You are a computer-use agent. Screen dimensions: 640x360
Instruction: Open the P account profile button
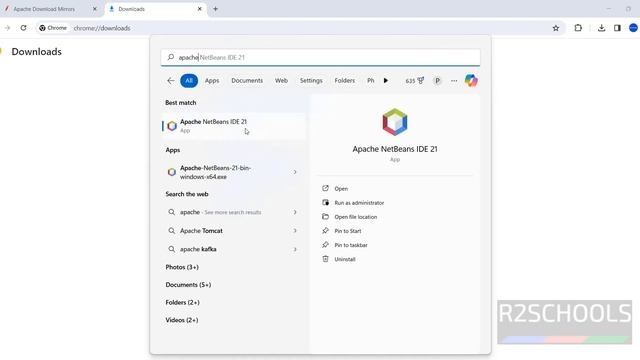click(438, 80)
